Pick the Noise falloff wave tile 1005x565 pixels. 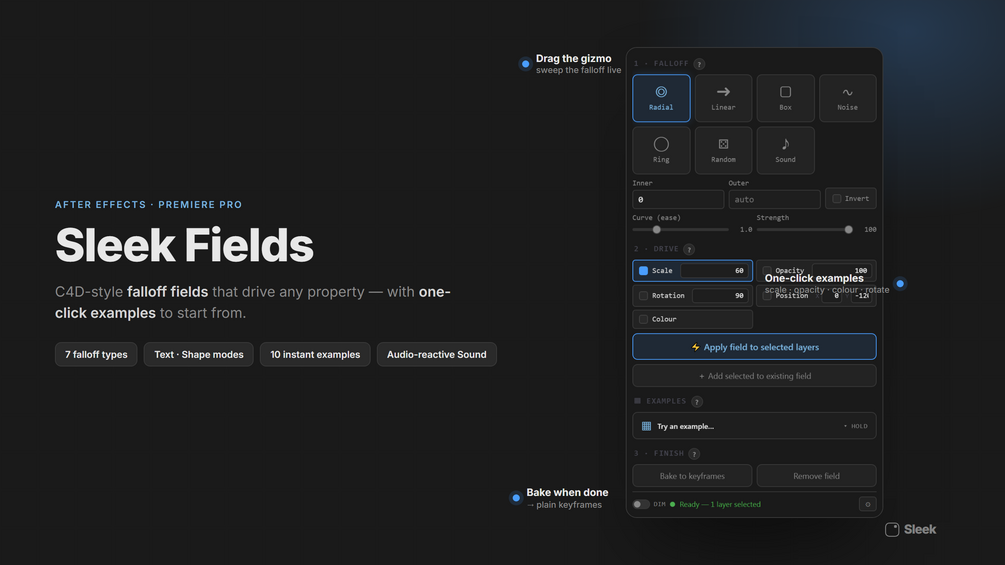tap(847, 98)
